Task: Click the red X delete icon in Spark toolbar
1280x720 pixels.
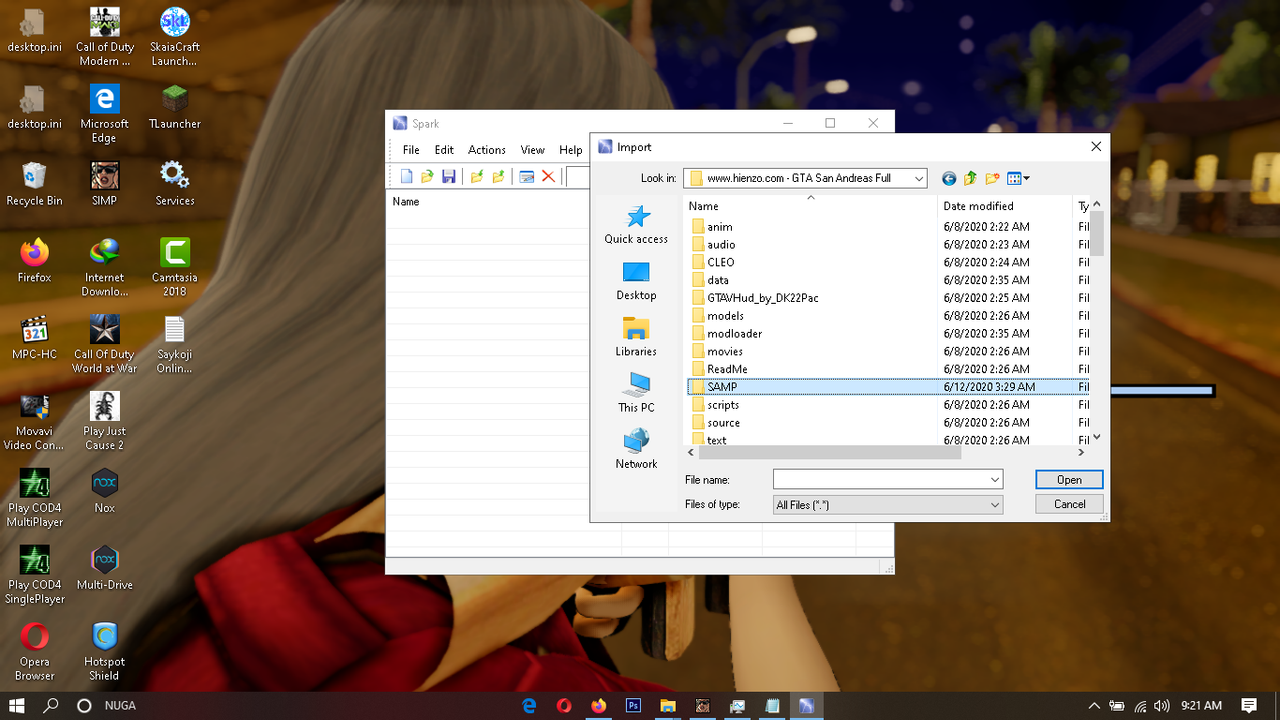Action: click(x=548, y=177)
